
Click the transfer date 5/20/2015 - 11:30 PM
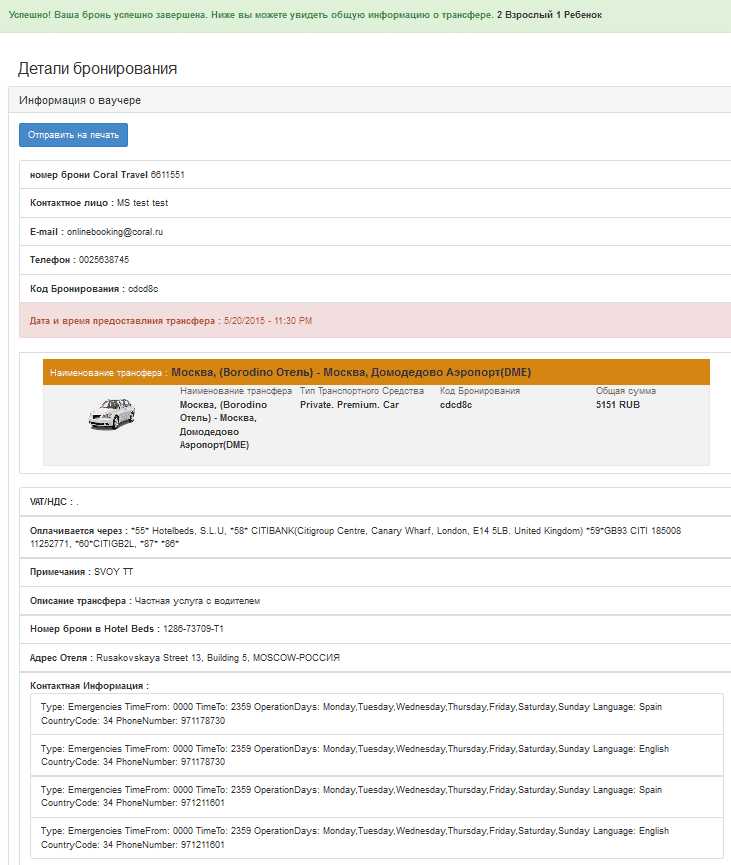tap(268, 321)
